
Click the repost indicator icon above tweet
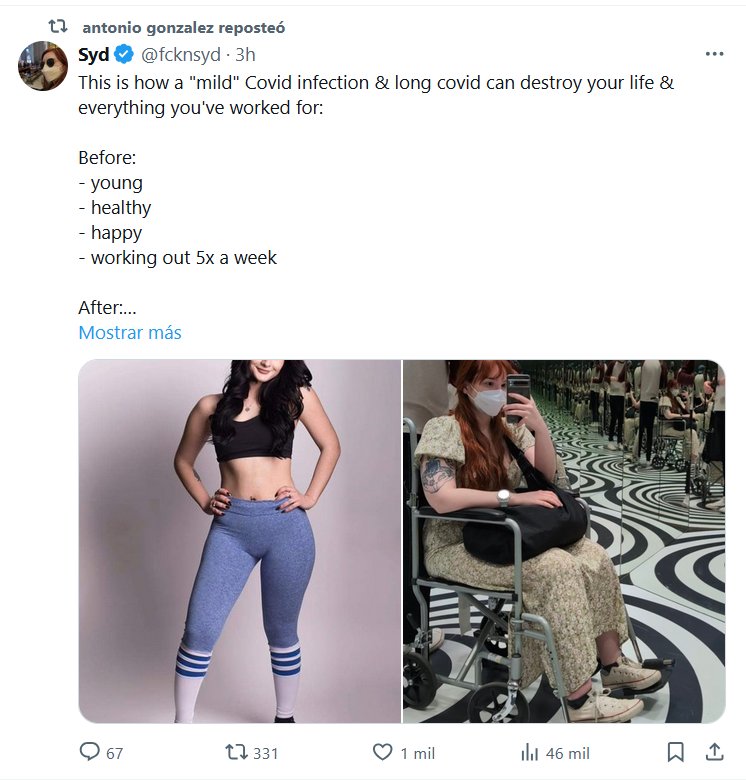(58, 26)
